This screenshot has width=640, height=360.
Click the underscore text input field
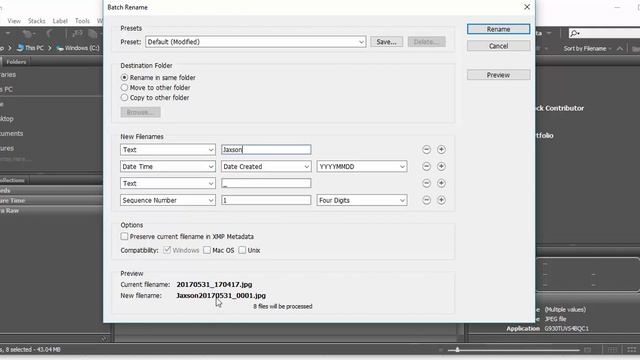point(266,183)
